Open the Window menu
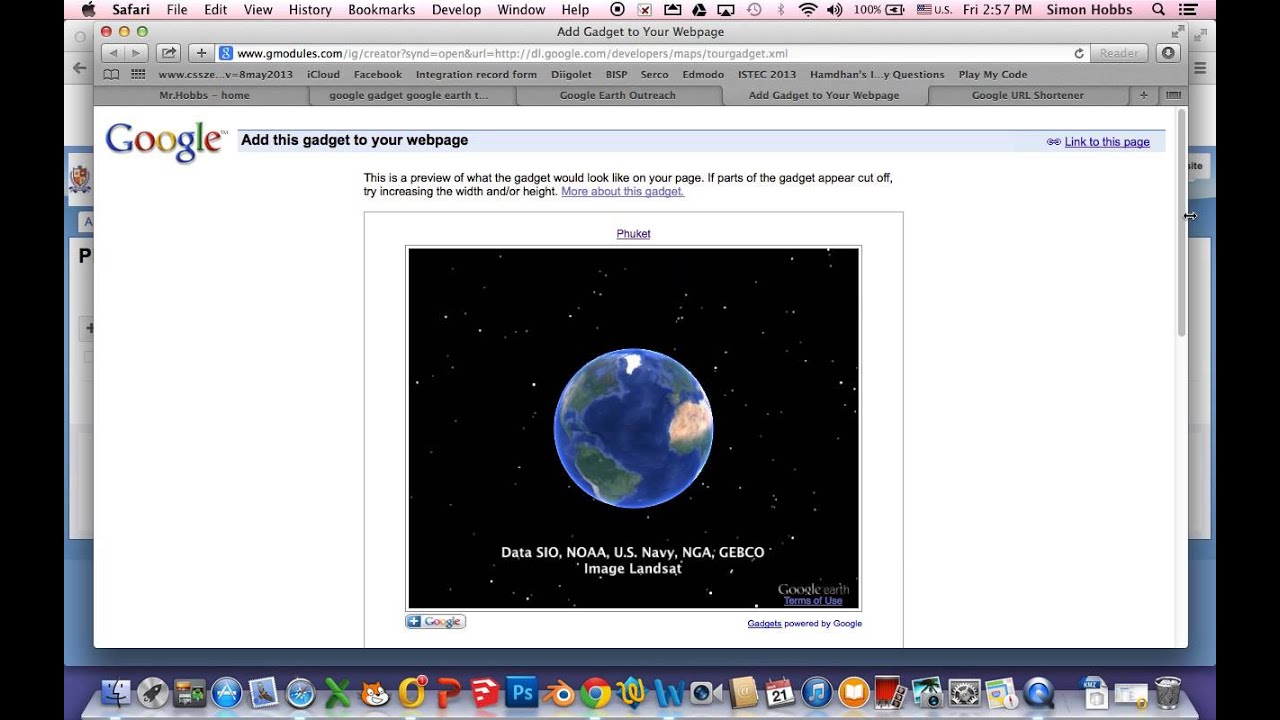This screenshot has height=720, width=1280. (521, 10)
